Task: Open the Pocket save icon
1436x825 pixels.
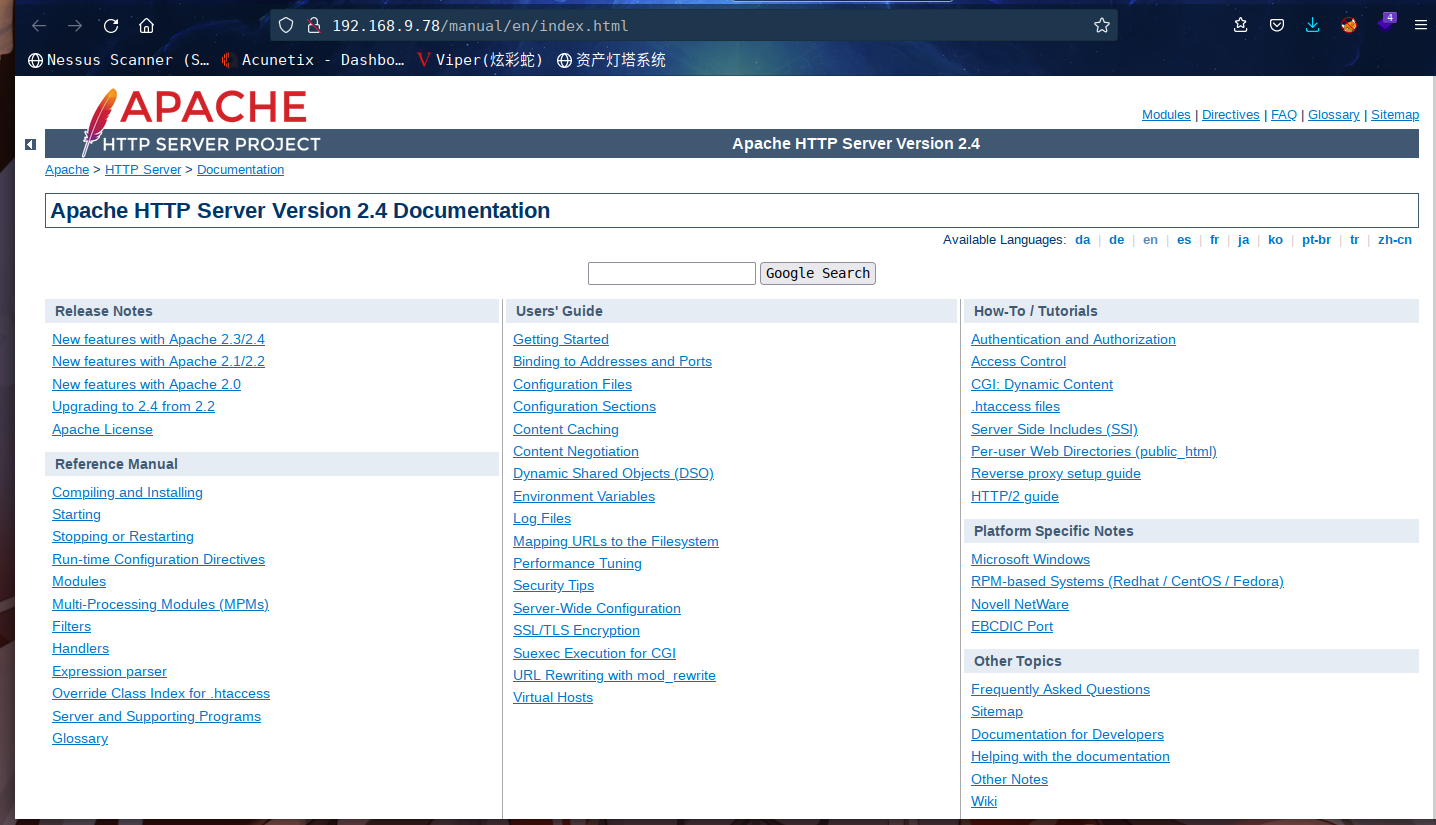Action: [1277, 25]
